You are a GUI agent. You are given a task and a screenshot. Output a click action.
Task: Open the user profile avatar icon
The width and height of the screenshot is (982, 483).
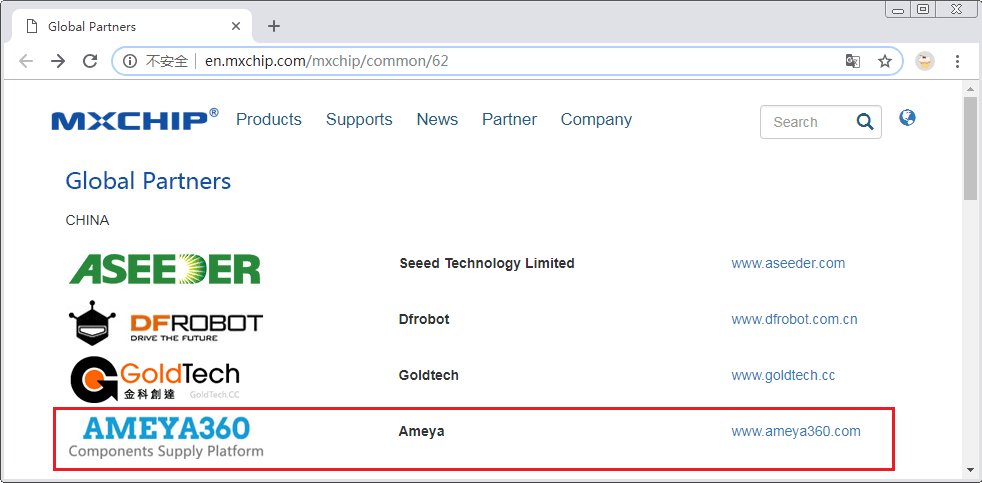925,61
